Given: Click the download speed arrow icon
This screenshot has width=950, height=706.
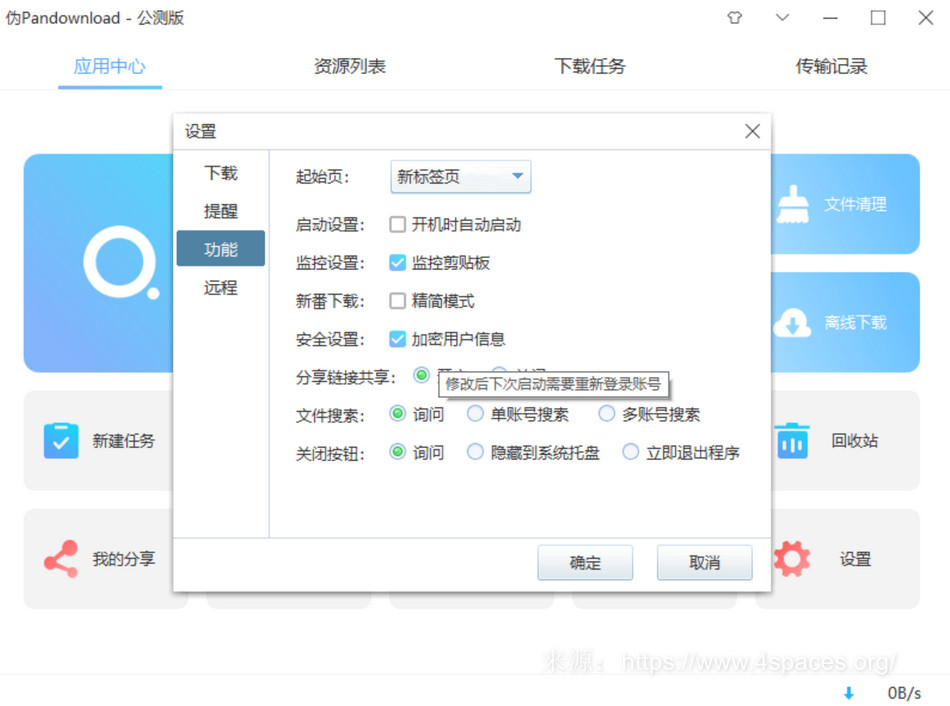Looking at the screenshot, I should (849, 693).
